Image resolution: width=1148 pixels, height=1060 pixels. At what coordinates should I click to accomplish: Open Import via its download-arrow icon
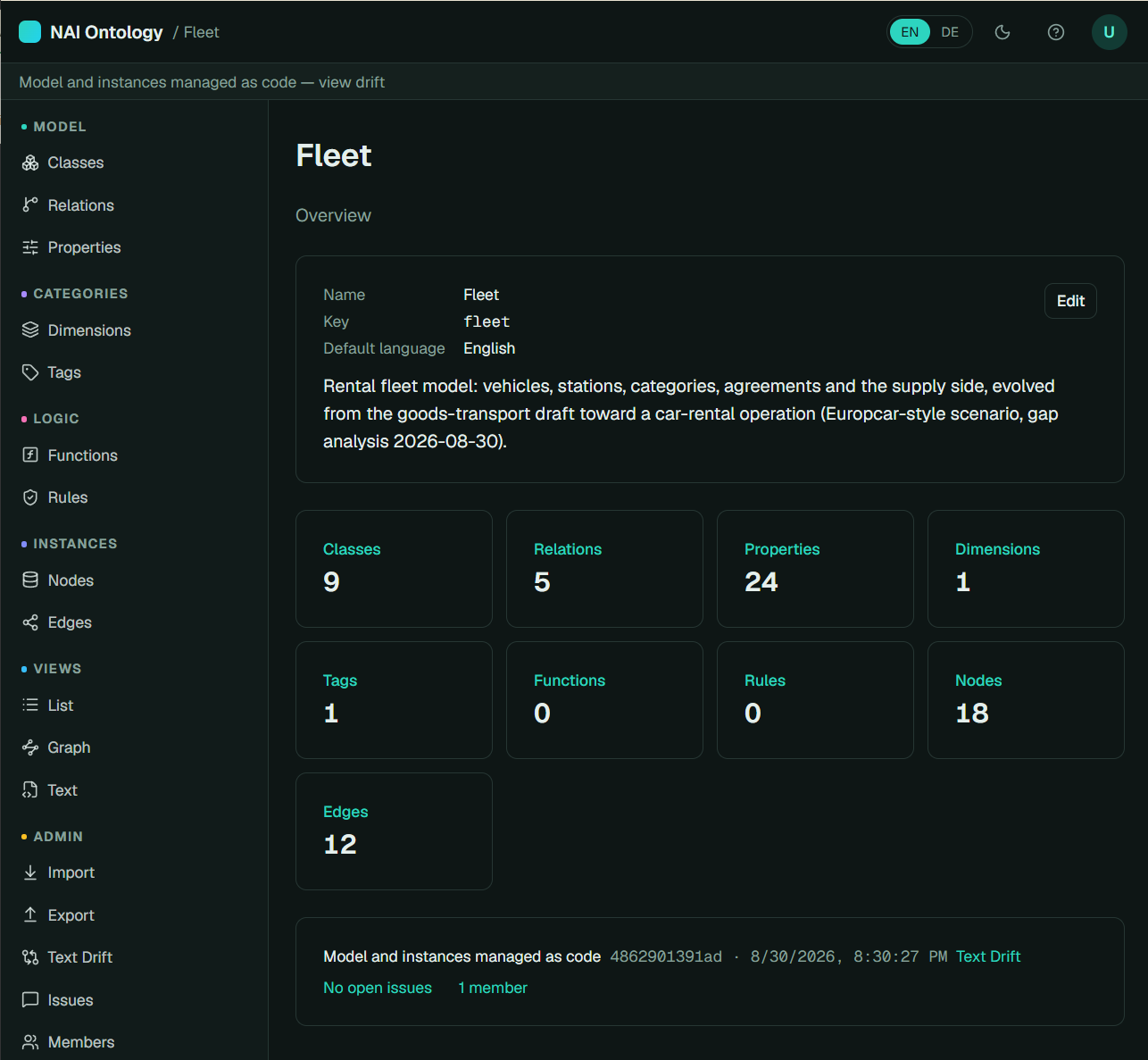coord(30,872)
